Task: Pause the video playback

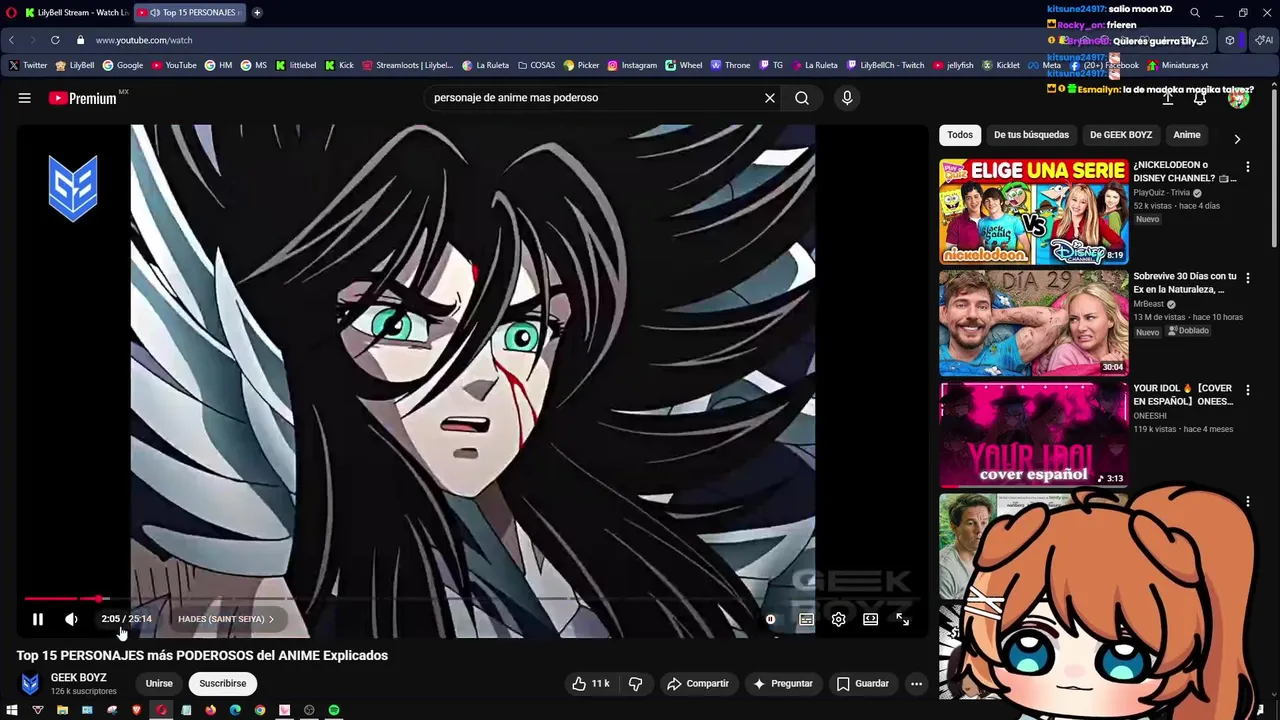Action: [x=38, y=619]
